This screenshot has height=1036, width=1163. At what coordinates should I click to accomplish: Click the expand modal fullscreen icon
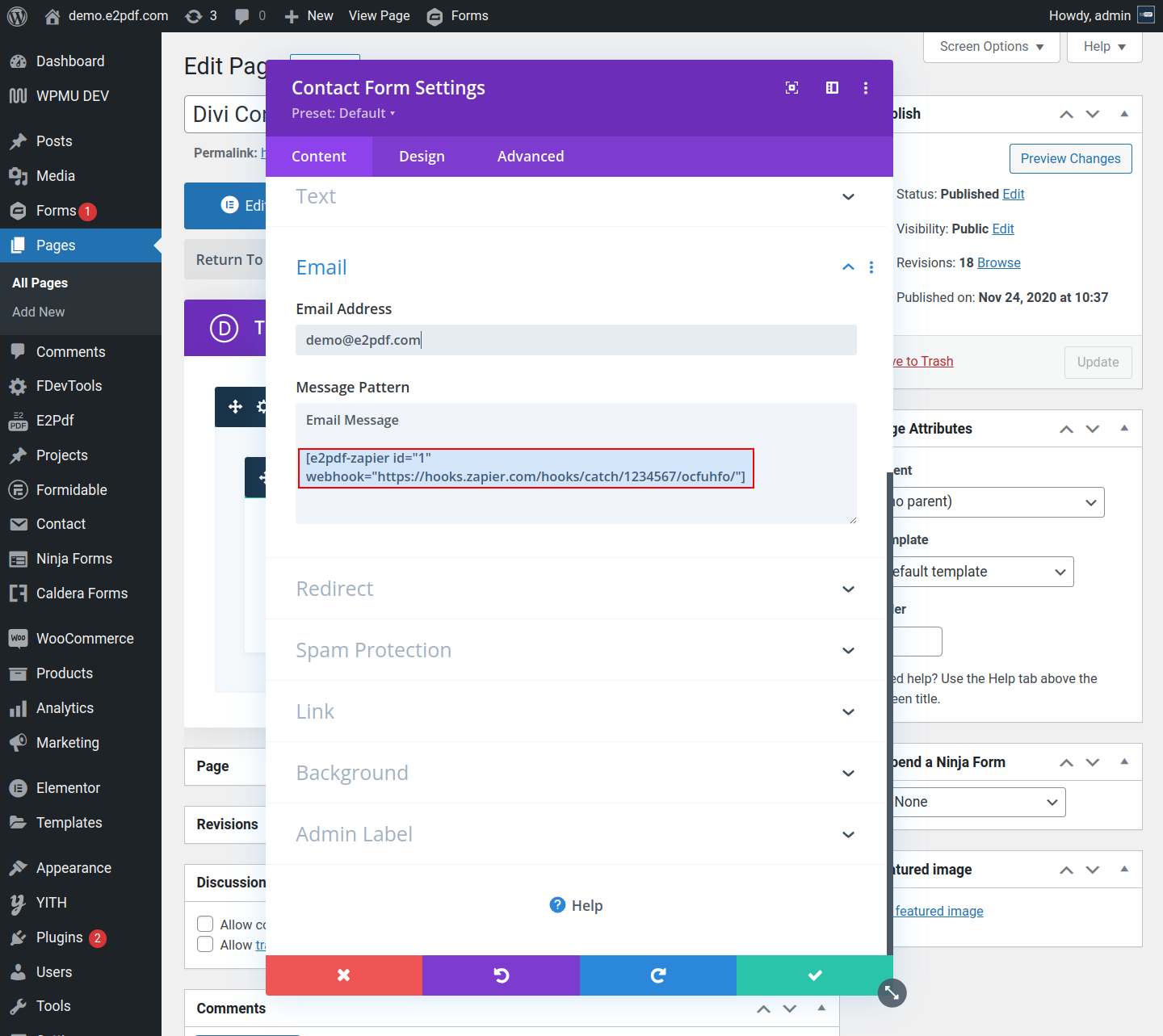791,88
